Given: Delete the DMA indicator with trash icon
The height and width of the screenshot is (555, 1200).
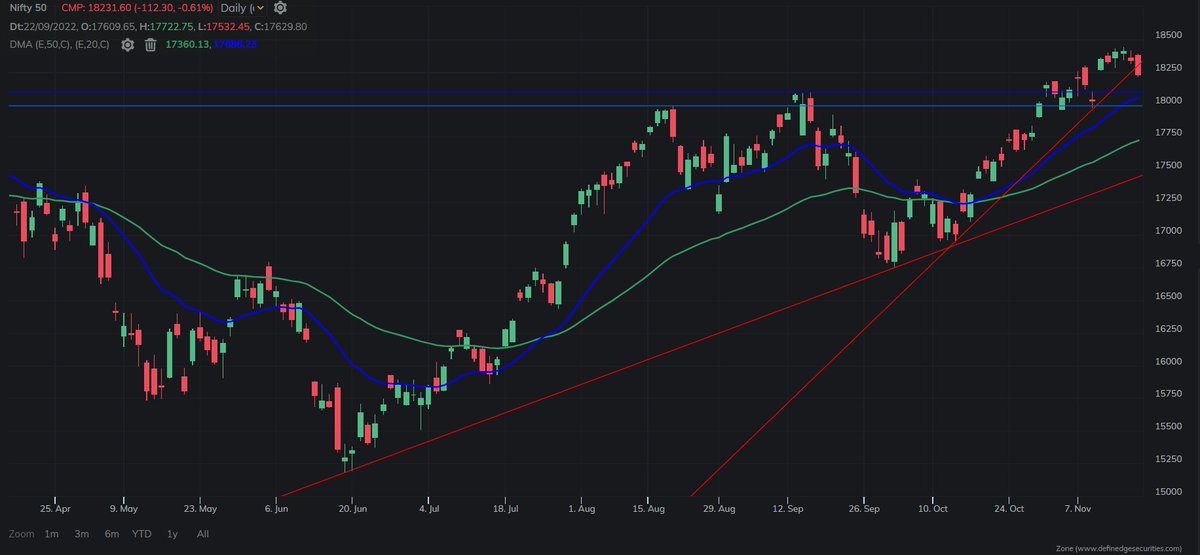Looking at the screenshot, I should coord(150,44).
